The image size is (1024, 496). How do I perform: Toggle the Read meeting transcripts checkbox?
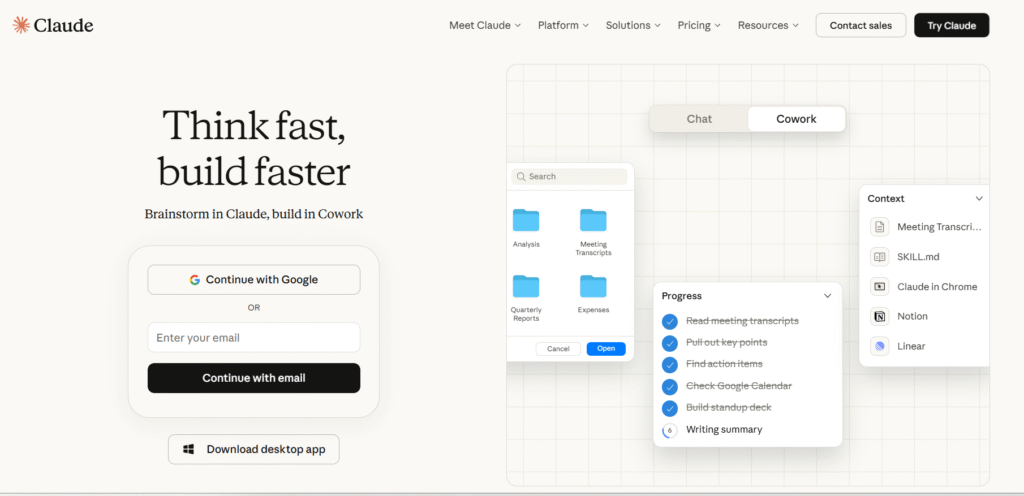pyautogui.click(x=670, y=321)
